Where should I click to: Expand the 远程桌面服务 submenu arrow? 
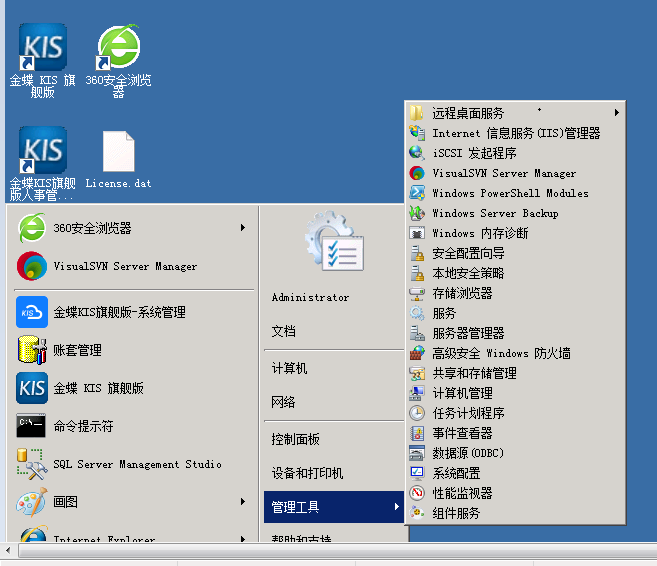[616, 112]
